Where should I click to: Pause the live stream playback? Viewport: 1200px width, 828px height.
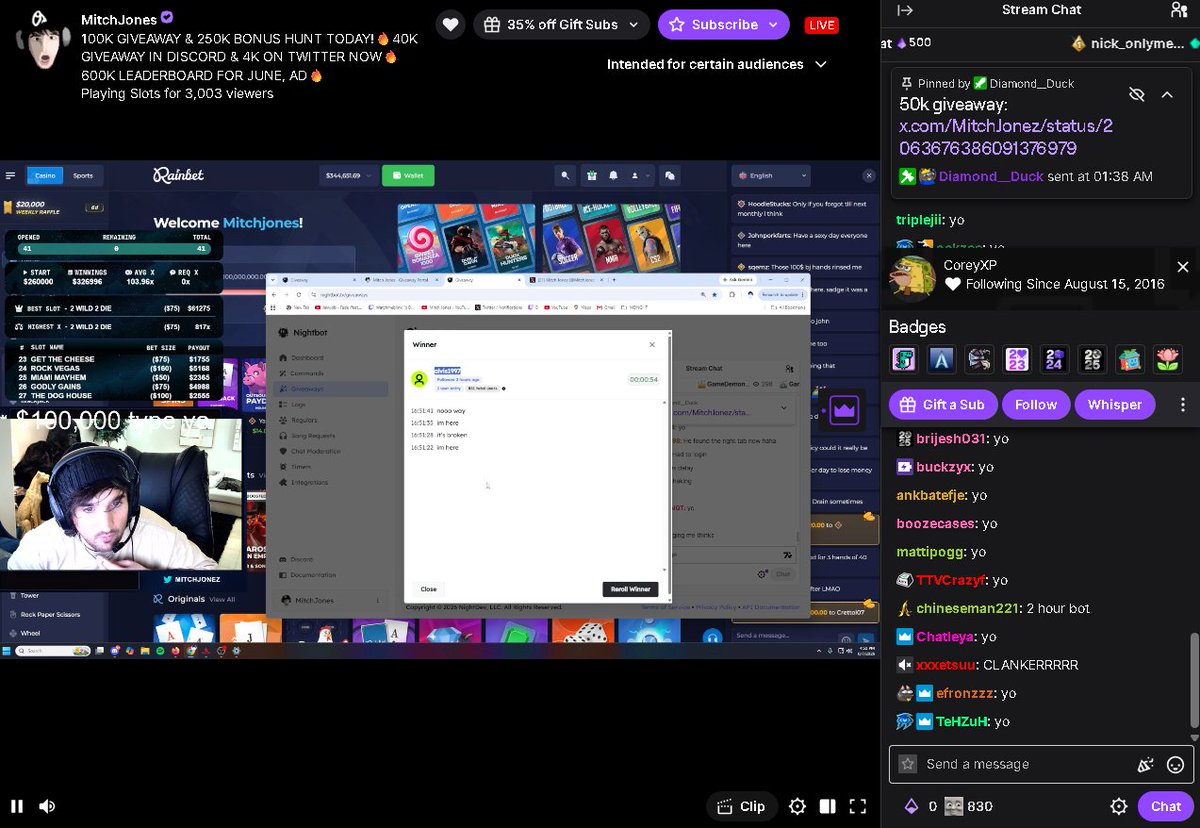coord(17,806)
